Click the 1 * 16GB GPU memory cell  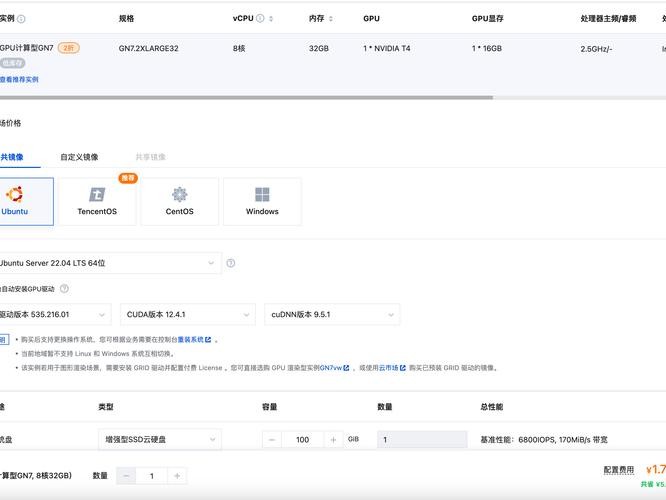coord(487,48)
